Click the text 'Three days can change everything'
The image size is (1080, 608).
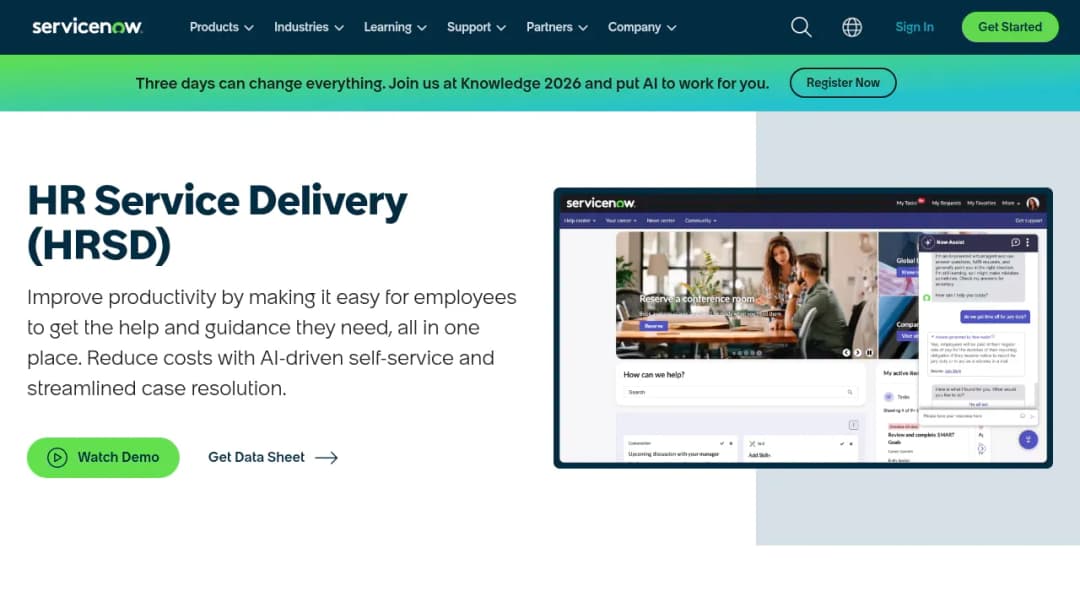pyautogui.click(x=260, y=83)
